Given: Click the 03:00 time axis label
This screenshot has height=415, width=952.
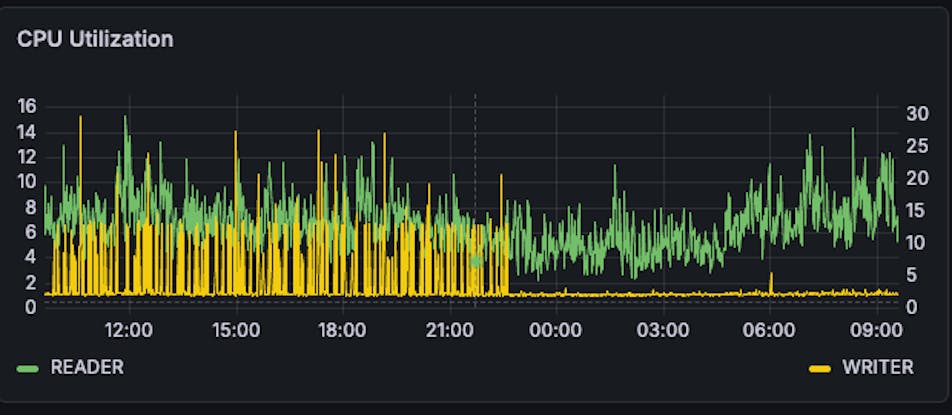Looking at the screenshot, I should pyautogui.click(x=663, y=329).
